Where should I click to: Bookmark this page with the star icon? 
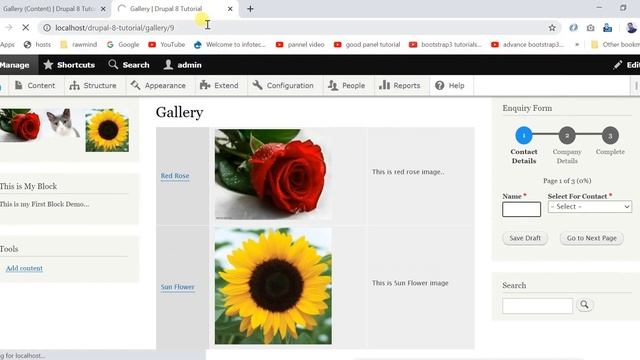[552, 28]
